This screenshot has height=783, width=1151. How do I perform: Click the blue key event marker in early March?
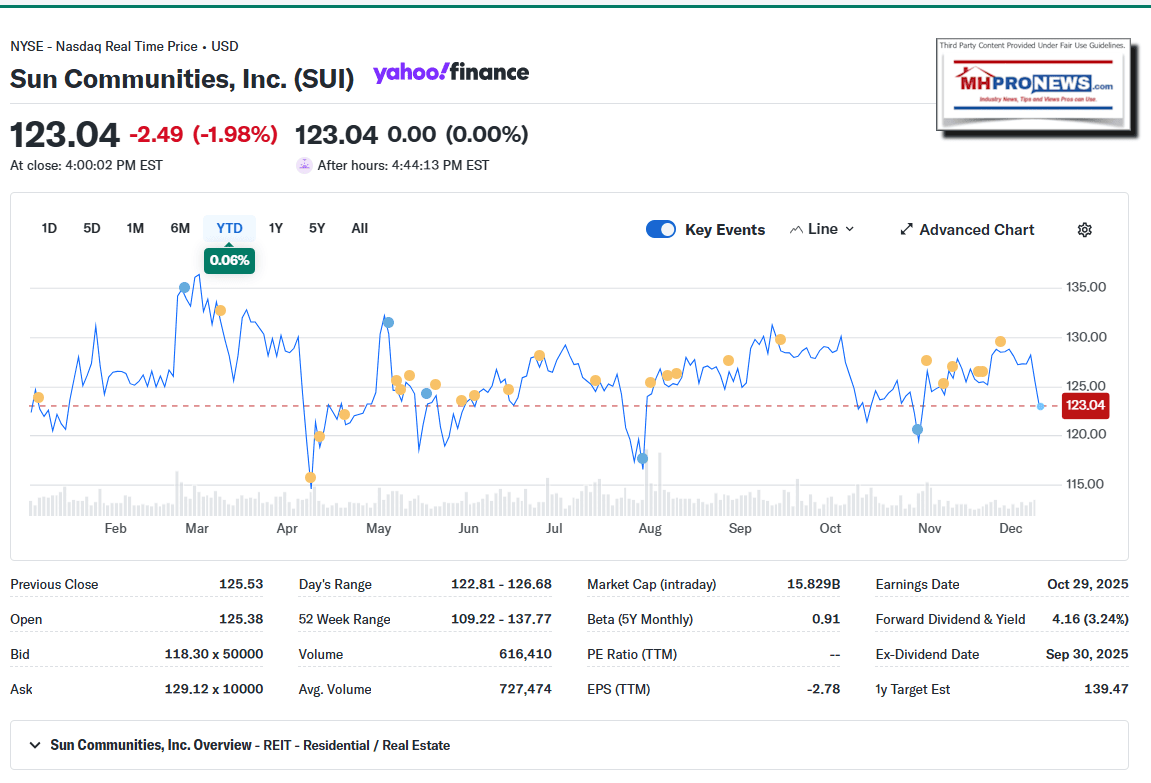pos(184,288)
